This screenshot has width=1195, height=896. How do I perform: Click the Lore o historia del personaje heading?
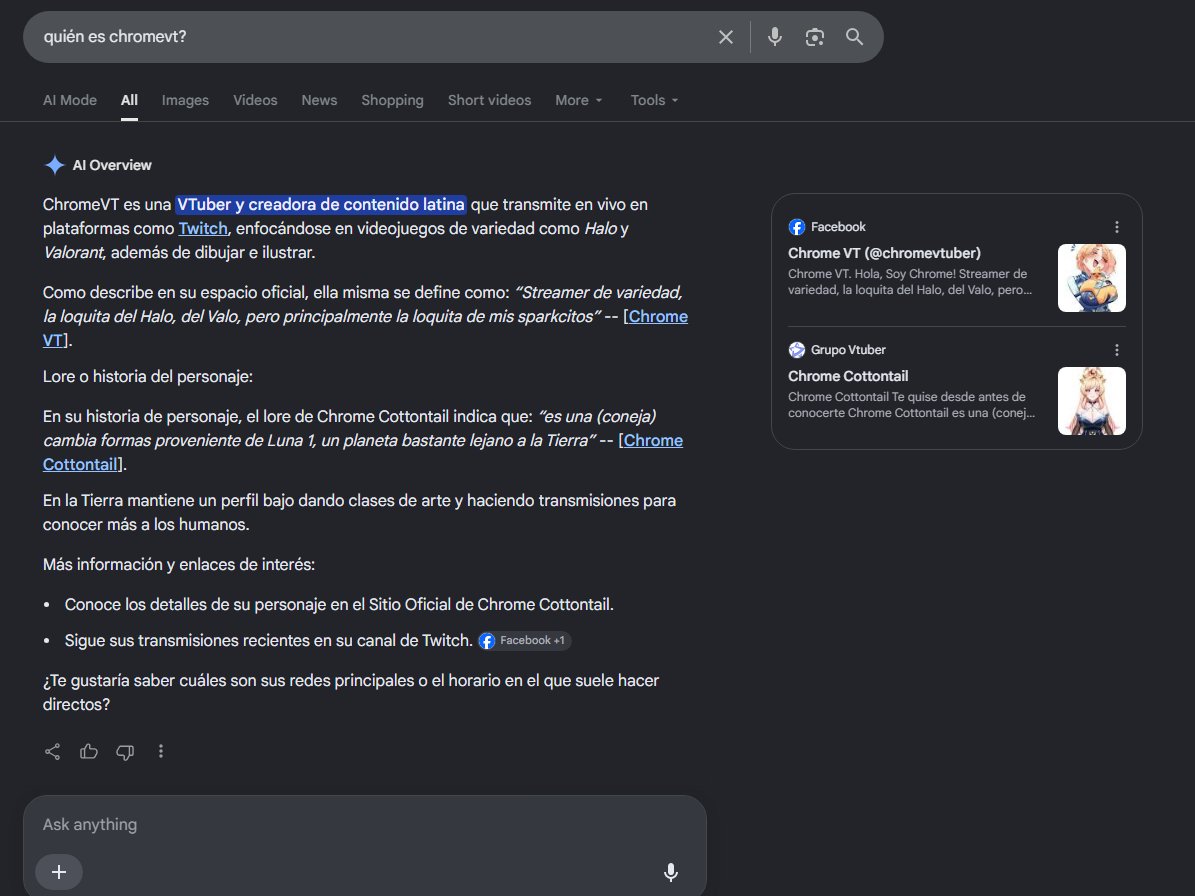pos(148,376)
